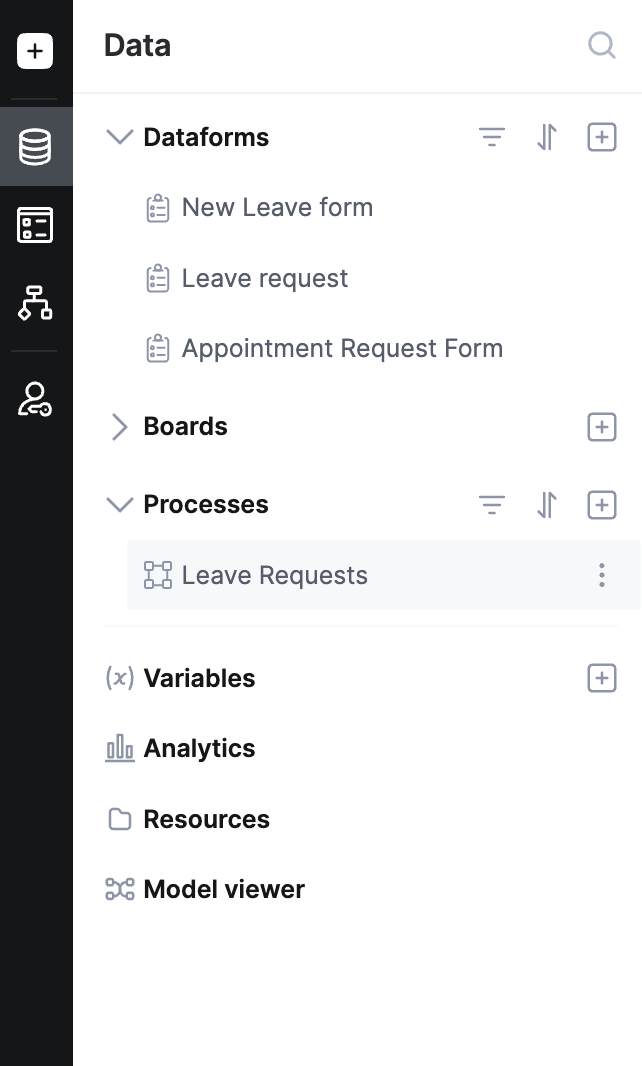Collapse the Processes section
This screenshot has width=642, height=1066.
[119, 505]
